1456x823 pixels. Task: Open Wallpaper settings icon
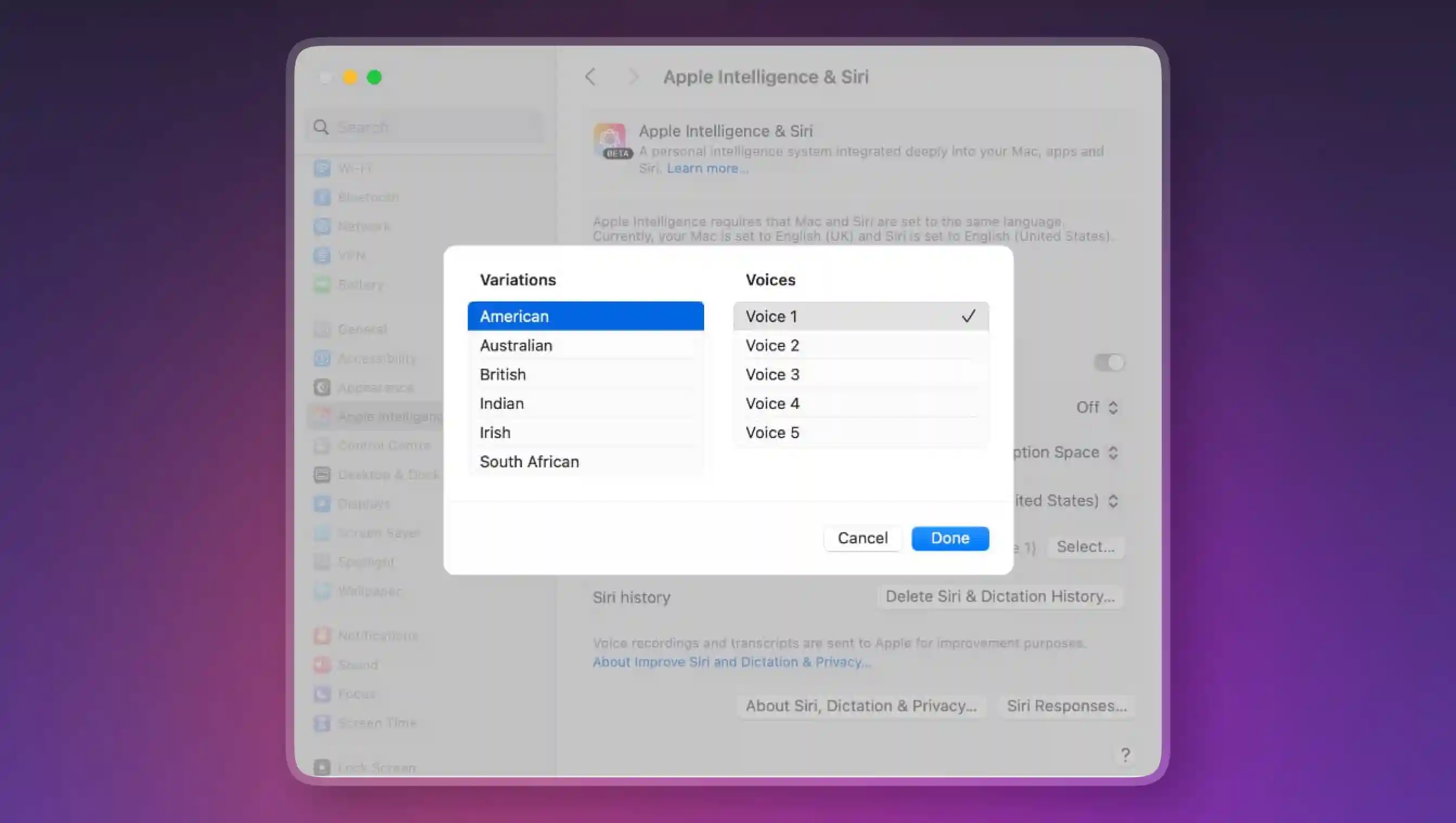tap(322, 591)
